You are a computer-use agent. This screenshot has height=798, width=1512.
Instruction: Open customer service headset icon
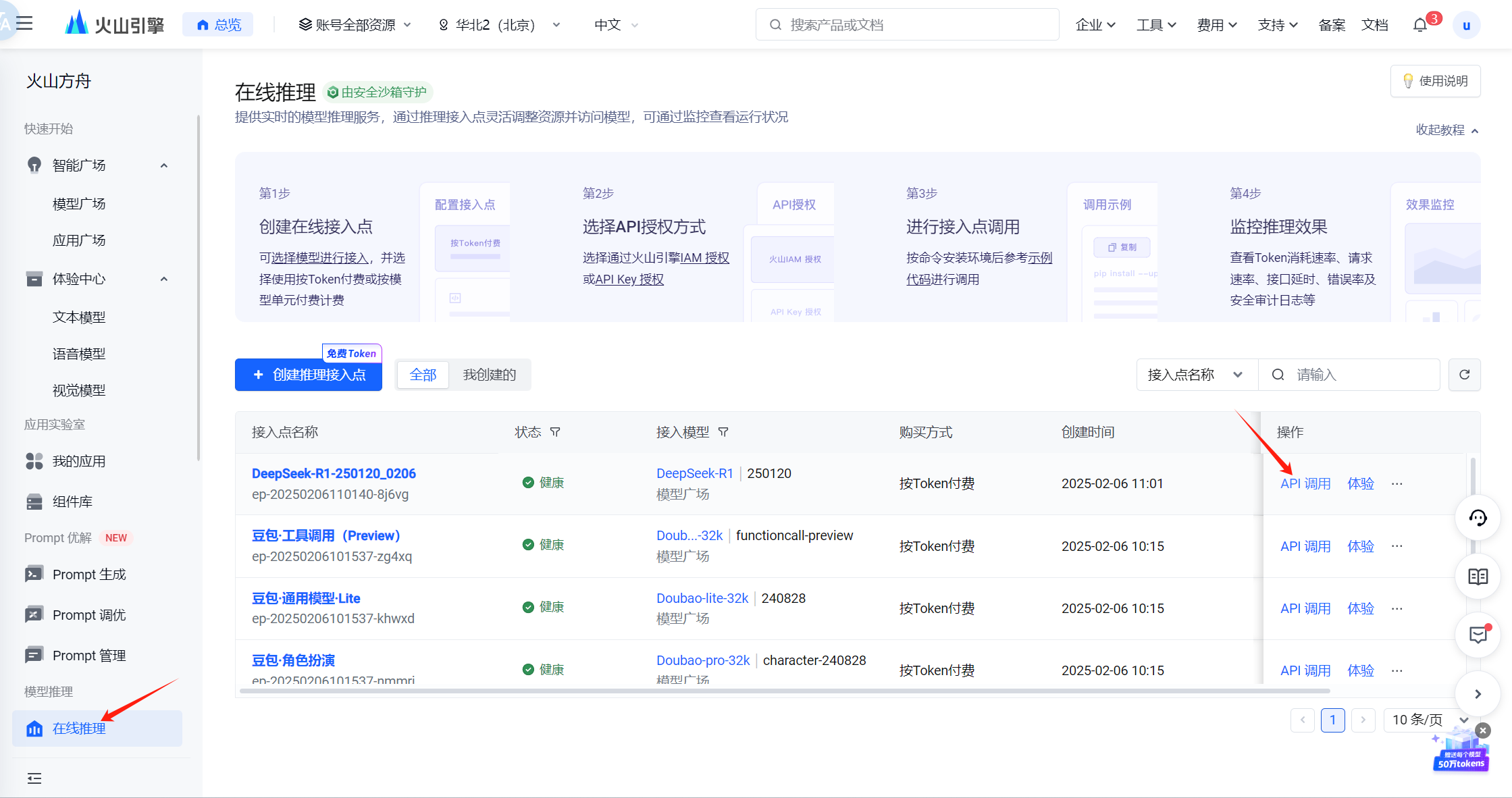point(1478,518)
